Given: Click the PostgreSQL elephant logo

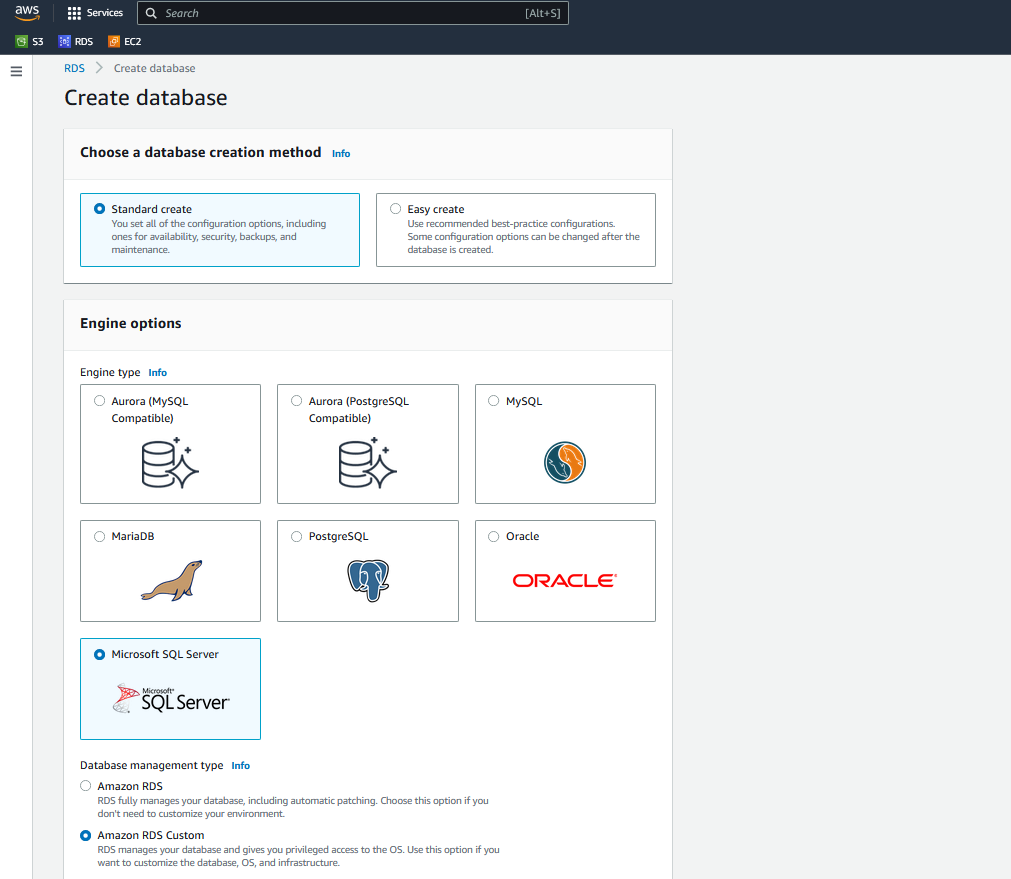Looking at the screenshot, I should pyautogui.click(x=368, y=580).
